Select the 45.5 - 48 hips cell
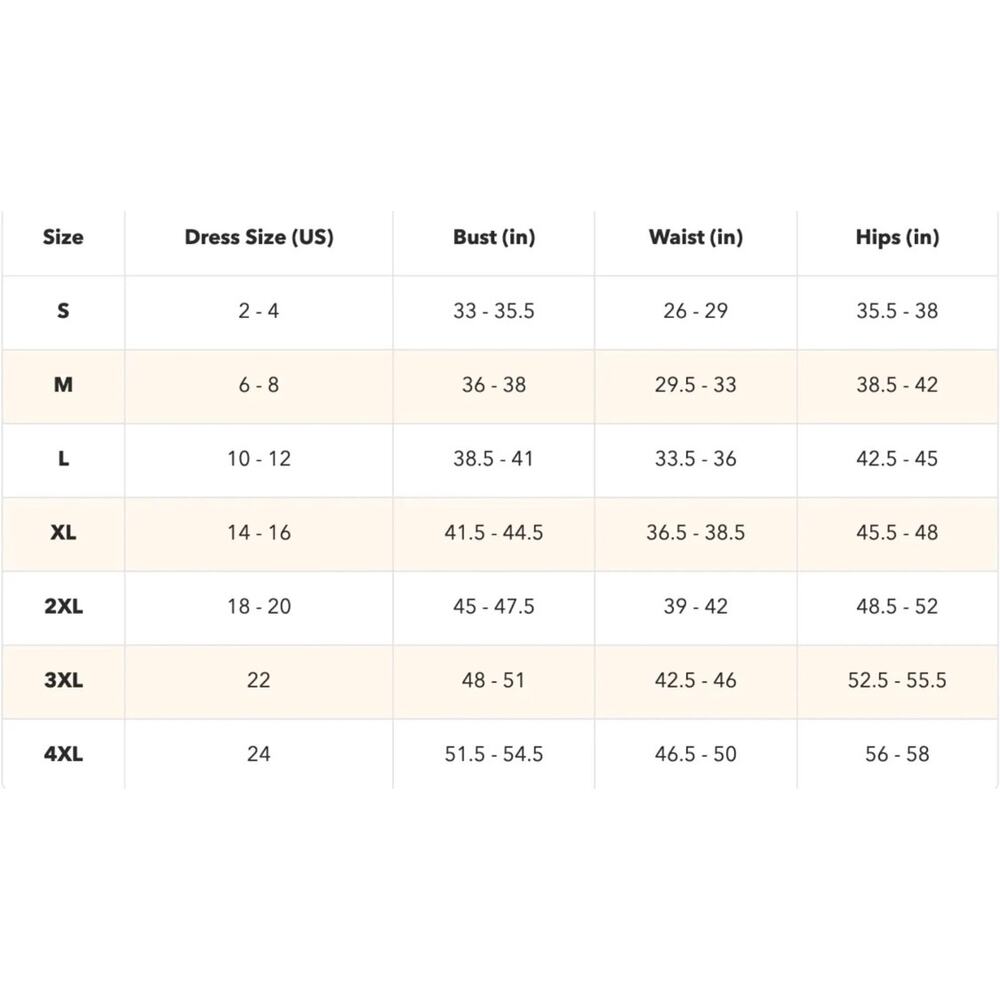The width and height of the screenshot is (1000, 1000). (x=897, y=533)
